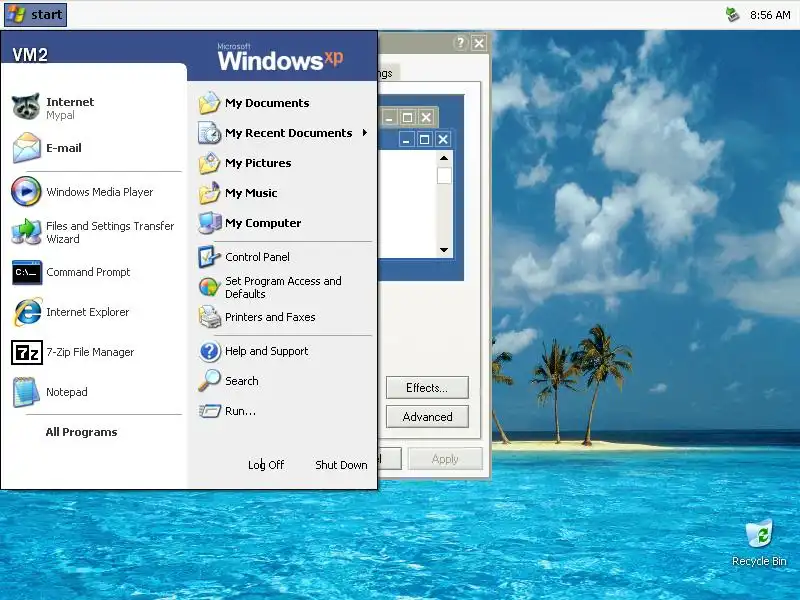This screenshot has height=600, width=800.
Task: Open the Control Panel icon
Action: (209, 257)
